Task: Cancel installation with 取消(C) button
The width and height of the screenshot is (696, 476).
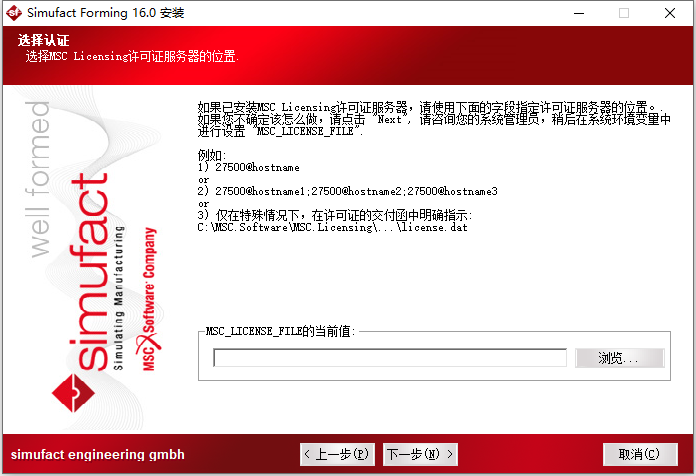Action: click(x=640, y=454)
